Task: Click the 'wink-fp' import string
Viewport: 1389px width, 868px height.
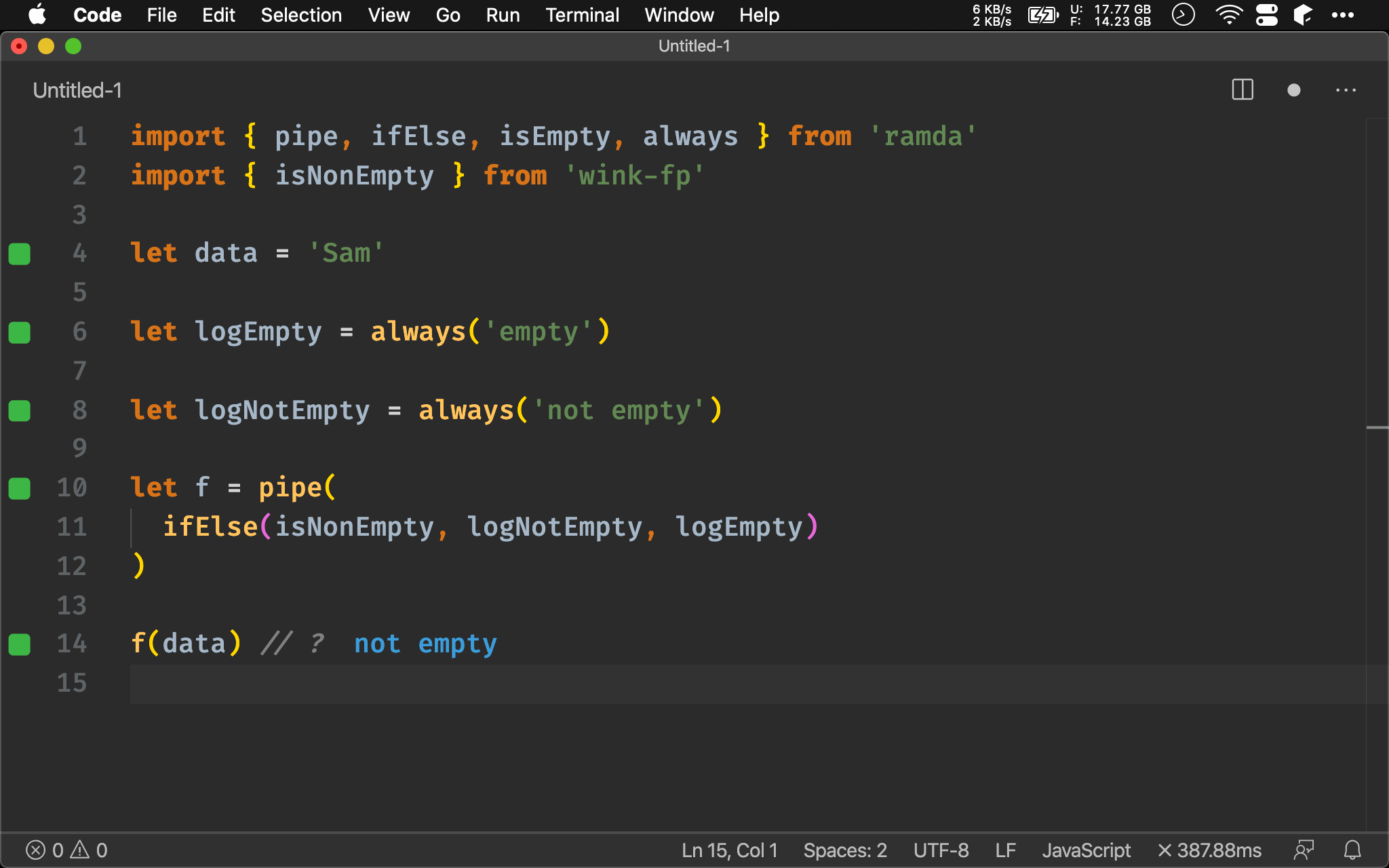Action: [x=635, y=176]
